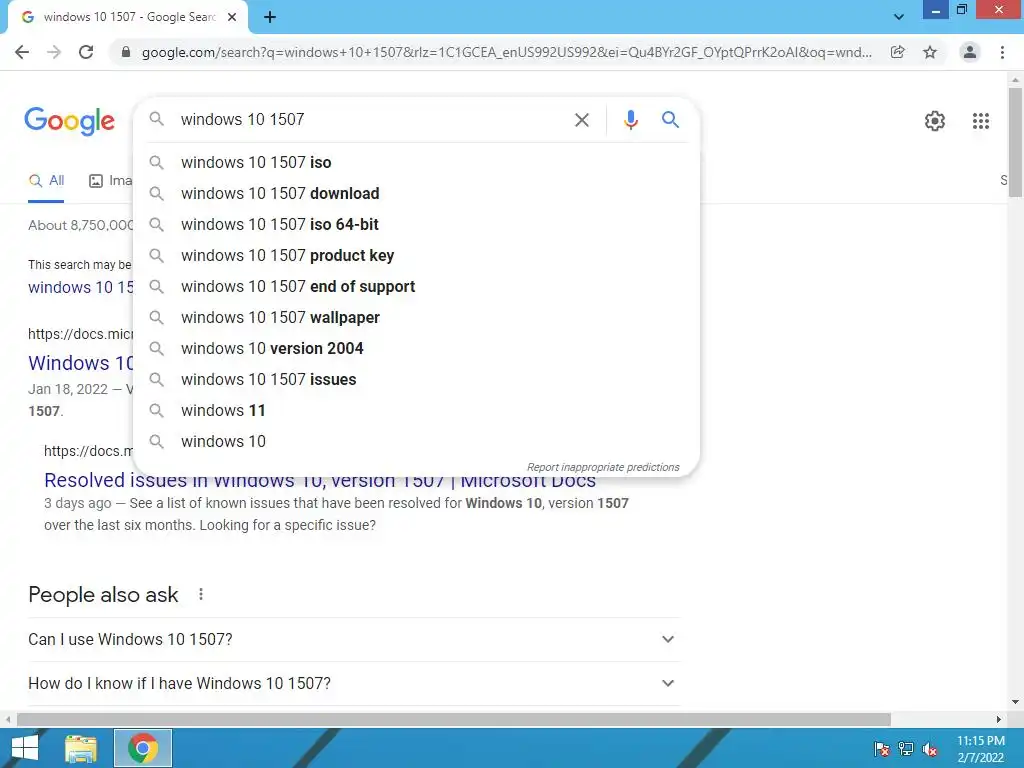Select suggestion windows 10 1507 wallpaper
Screen dimensions: 1024x768
point(416,317)
